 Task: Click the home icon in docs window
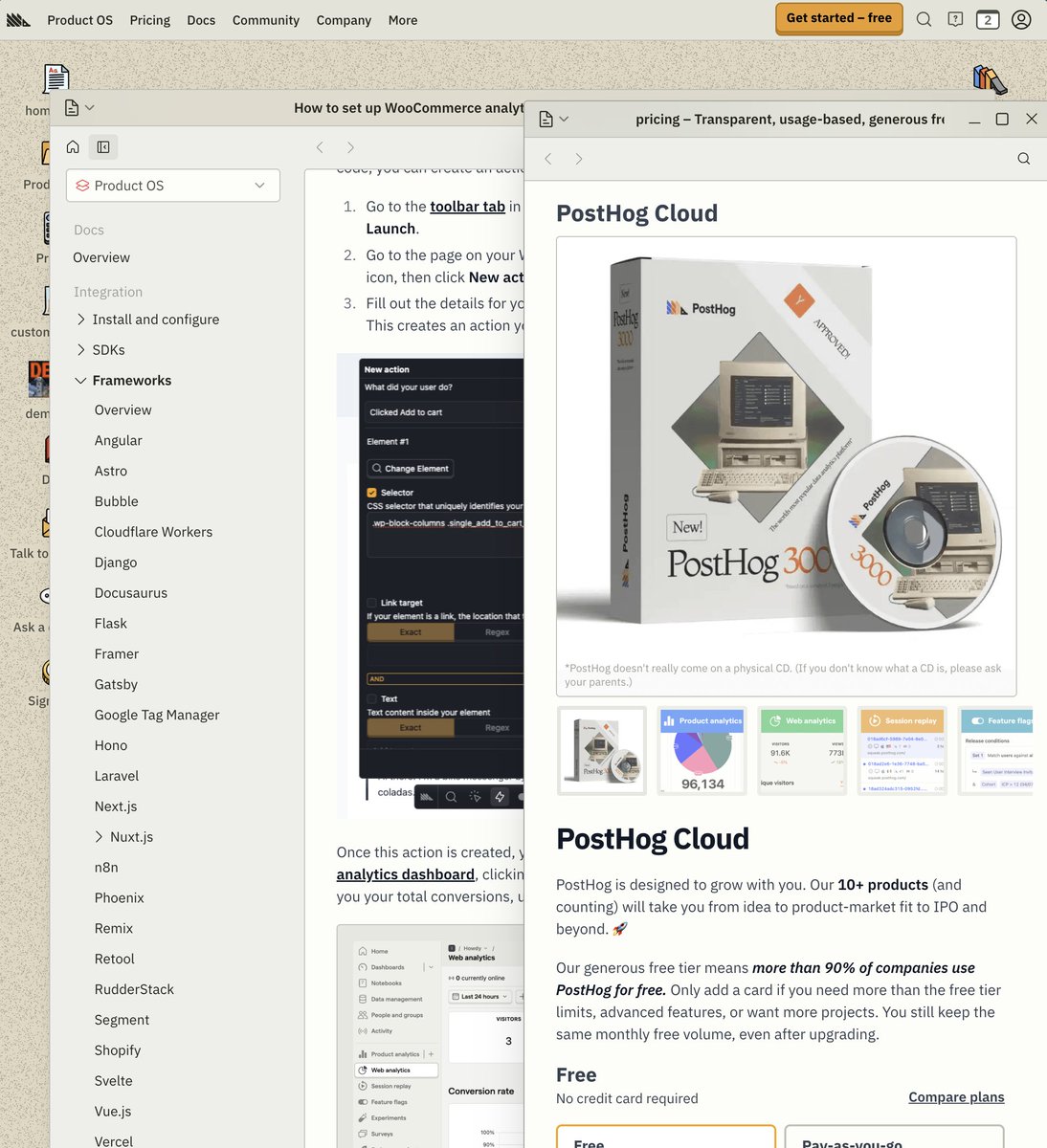(x=73, y=146)
